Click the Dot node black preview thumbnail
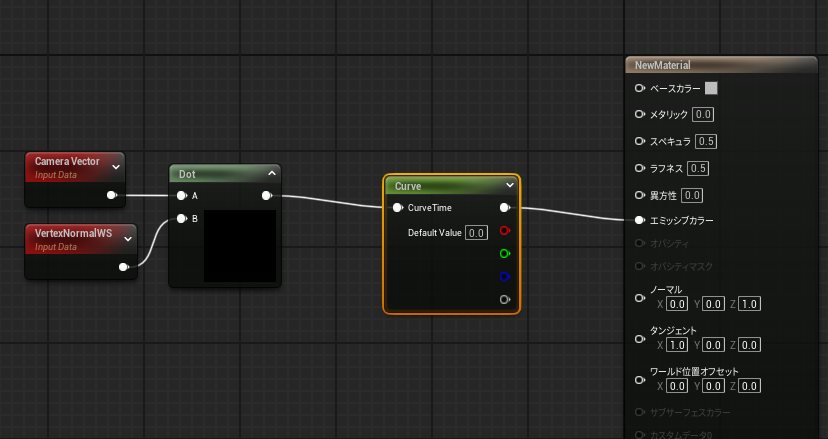This screenshot has height=439, width=828. point(240,246)
